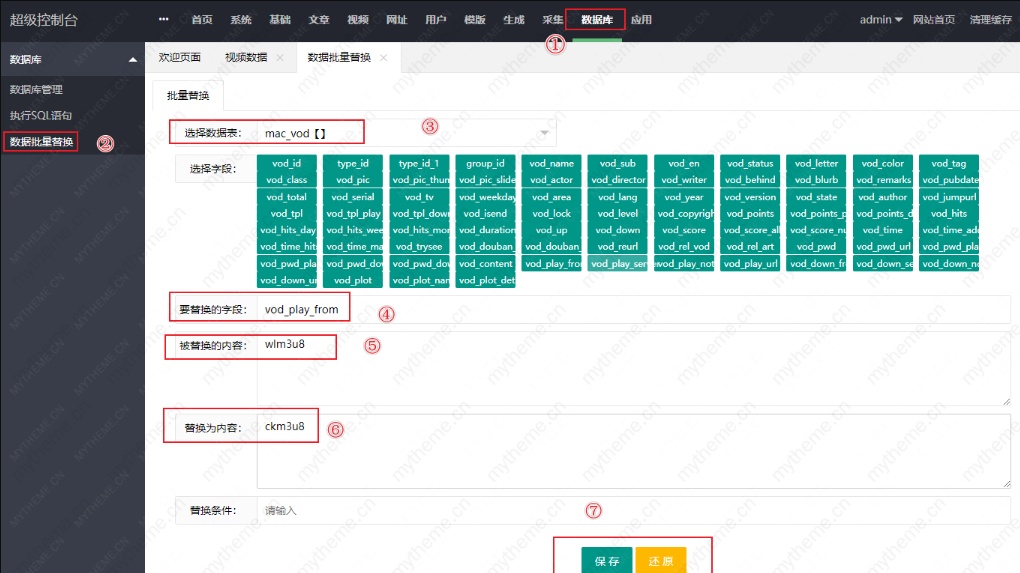Select the 批量替换 sub-tab
Screen dimensions: 1020x573
tap(188, 96)
